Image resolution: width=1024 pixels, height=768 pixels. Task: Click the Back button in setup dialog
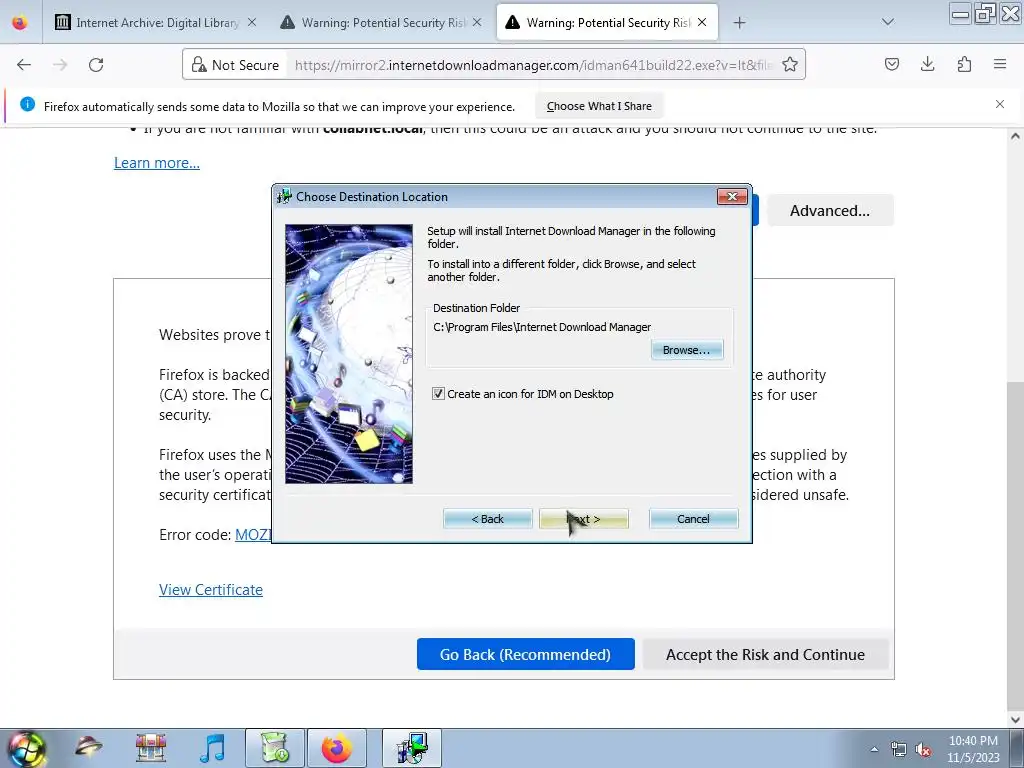click(x=488, y=519)
